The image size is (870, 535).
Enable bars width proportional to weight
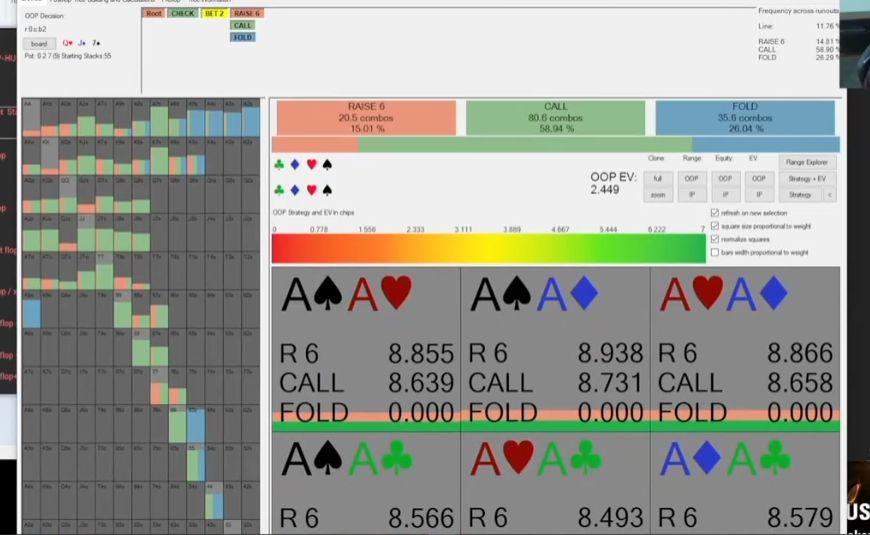(x=715, y=253)
